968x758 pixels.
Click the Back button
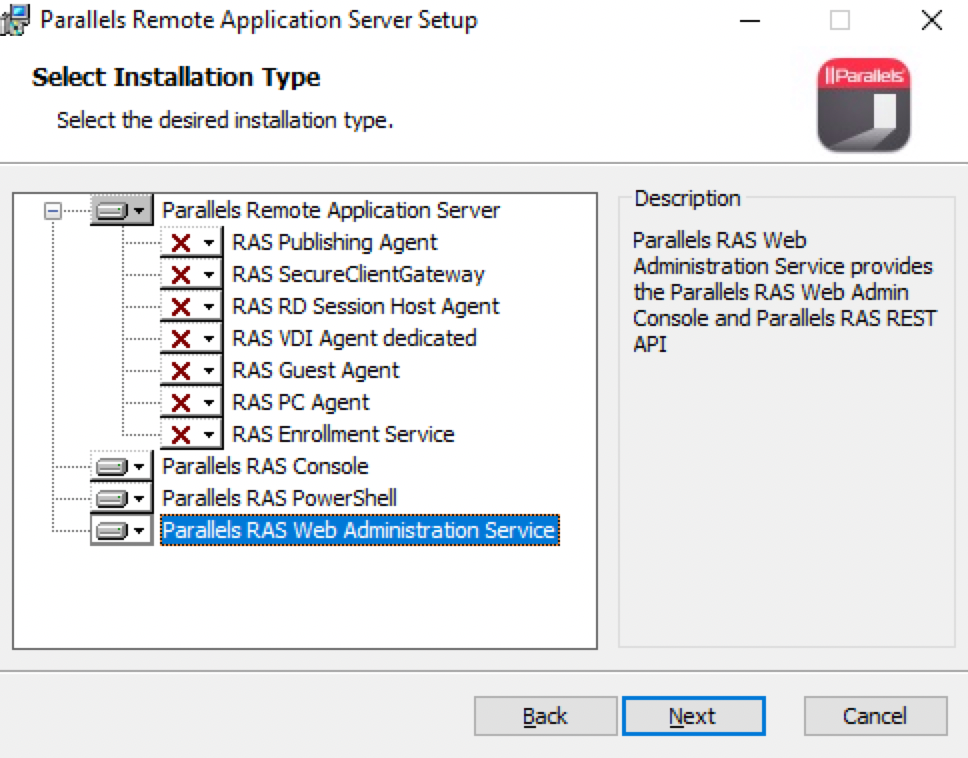click(546, 716)
